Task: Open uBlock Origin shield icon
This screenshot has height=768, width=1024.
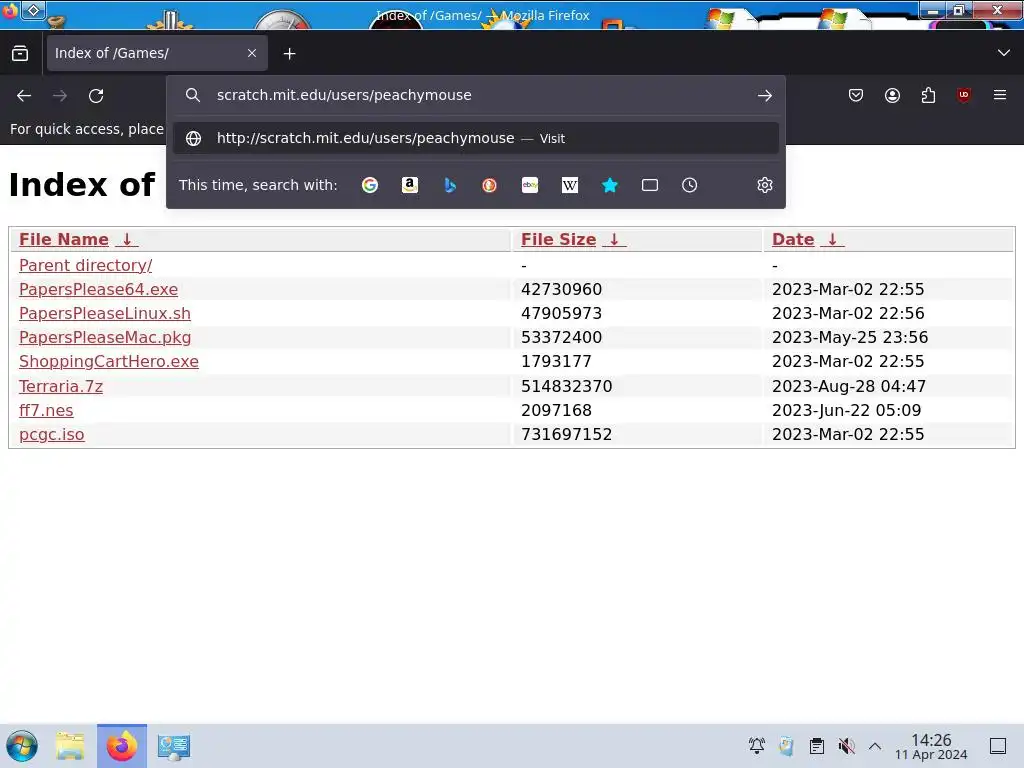Action: click(x=964, y=95)
